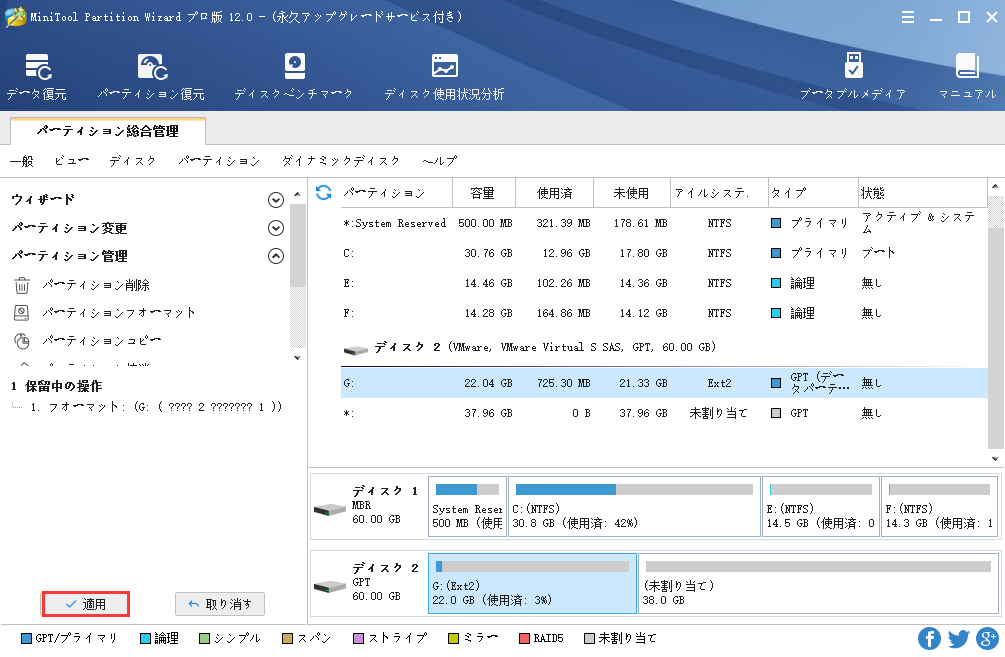
Task: Select the C:(NTFS) block in disk map
Action: (x=633, y=507)
